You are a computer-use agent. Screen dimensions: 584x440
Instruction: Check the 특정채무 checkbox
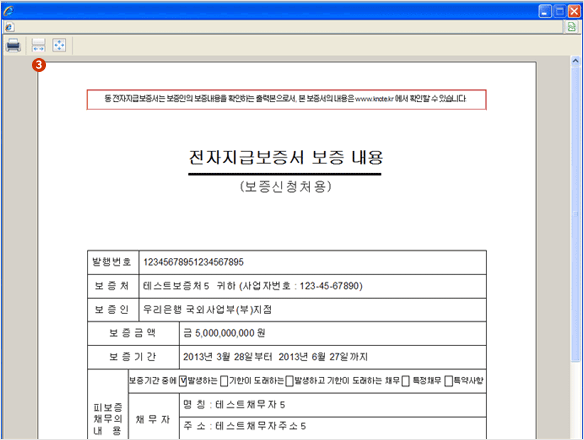[406, 381]
